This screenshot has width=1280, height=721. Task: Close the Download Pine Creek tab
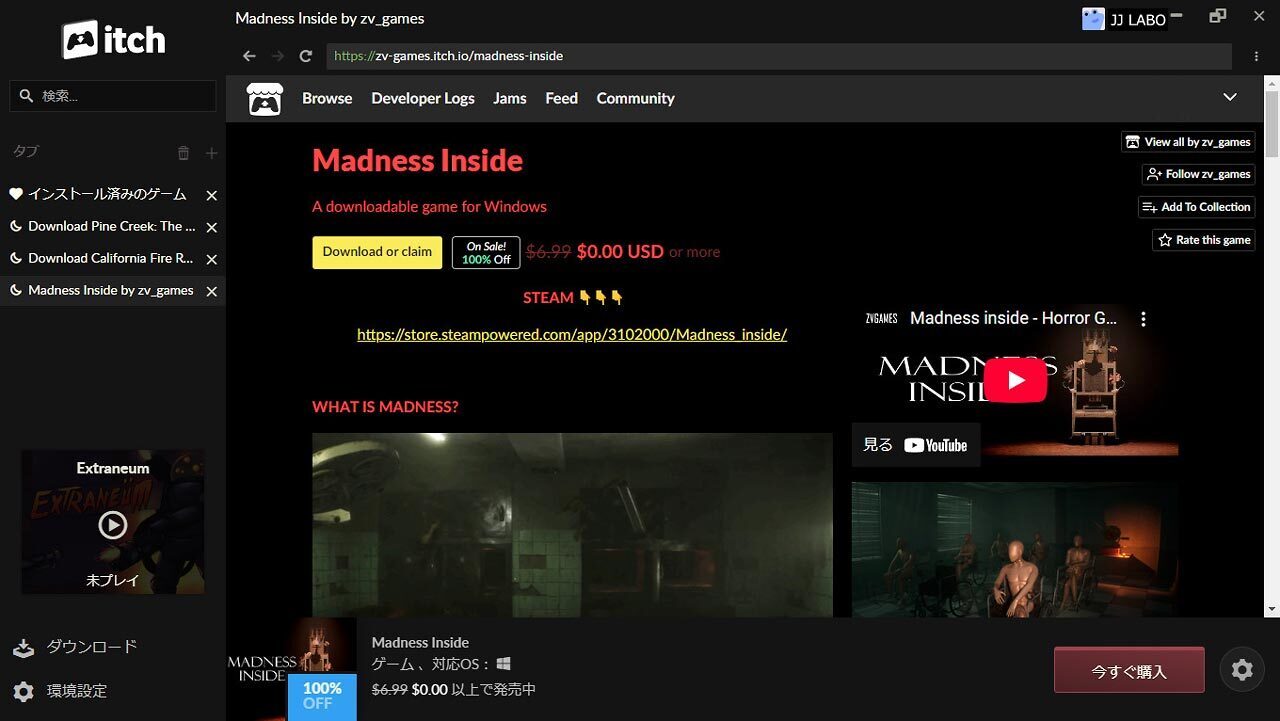[211, 228]
